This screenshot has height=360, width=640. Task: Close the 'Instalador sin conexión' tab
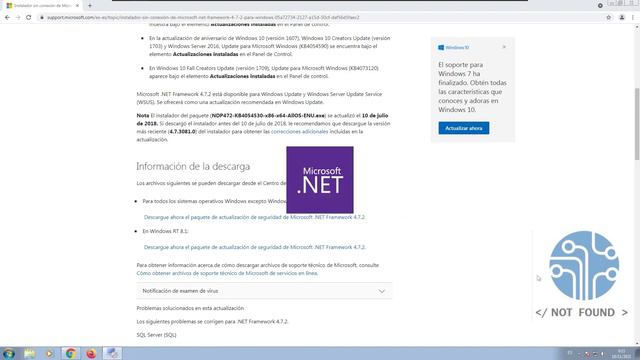click(x=77, y=6)
